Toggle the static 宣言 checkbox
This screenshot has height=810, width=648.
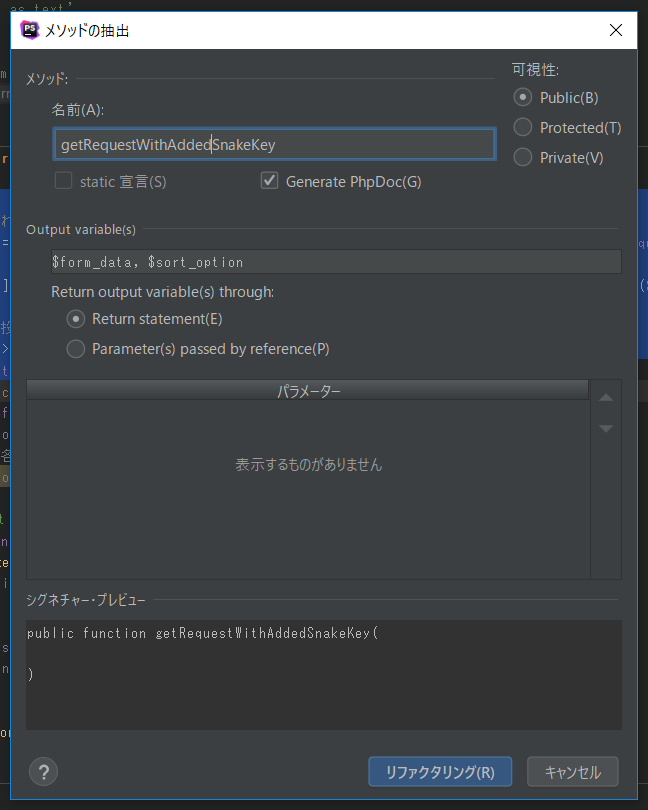click(x=63, y=181)
